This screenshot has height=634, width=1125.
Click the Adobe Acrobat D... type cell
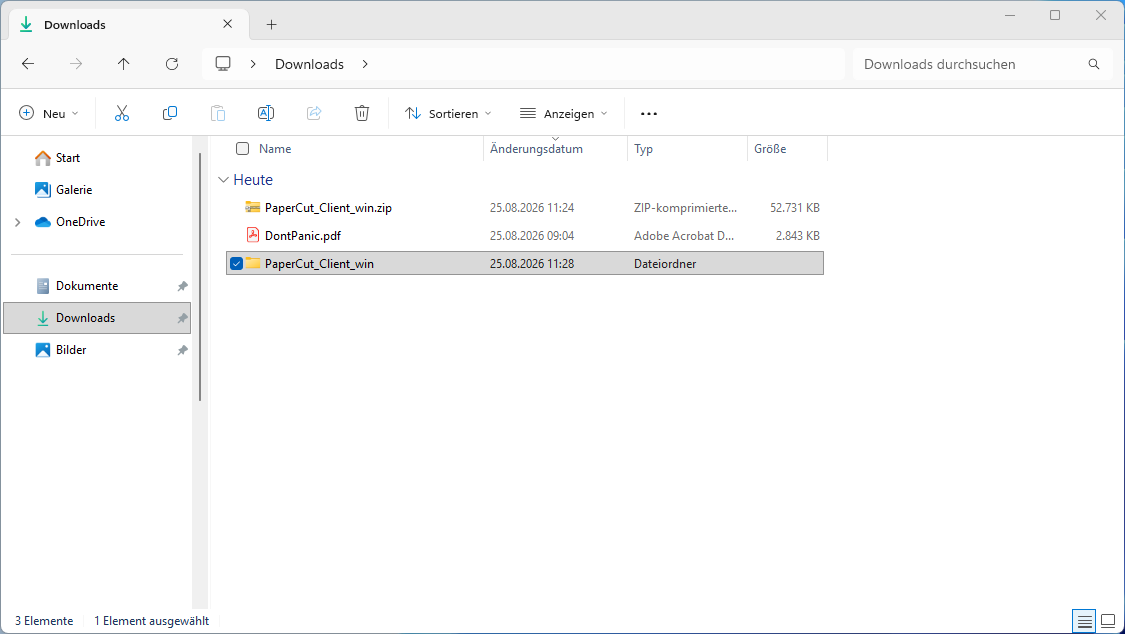coord(684,235)
